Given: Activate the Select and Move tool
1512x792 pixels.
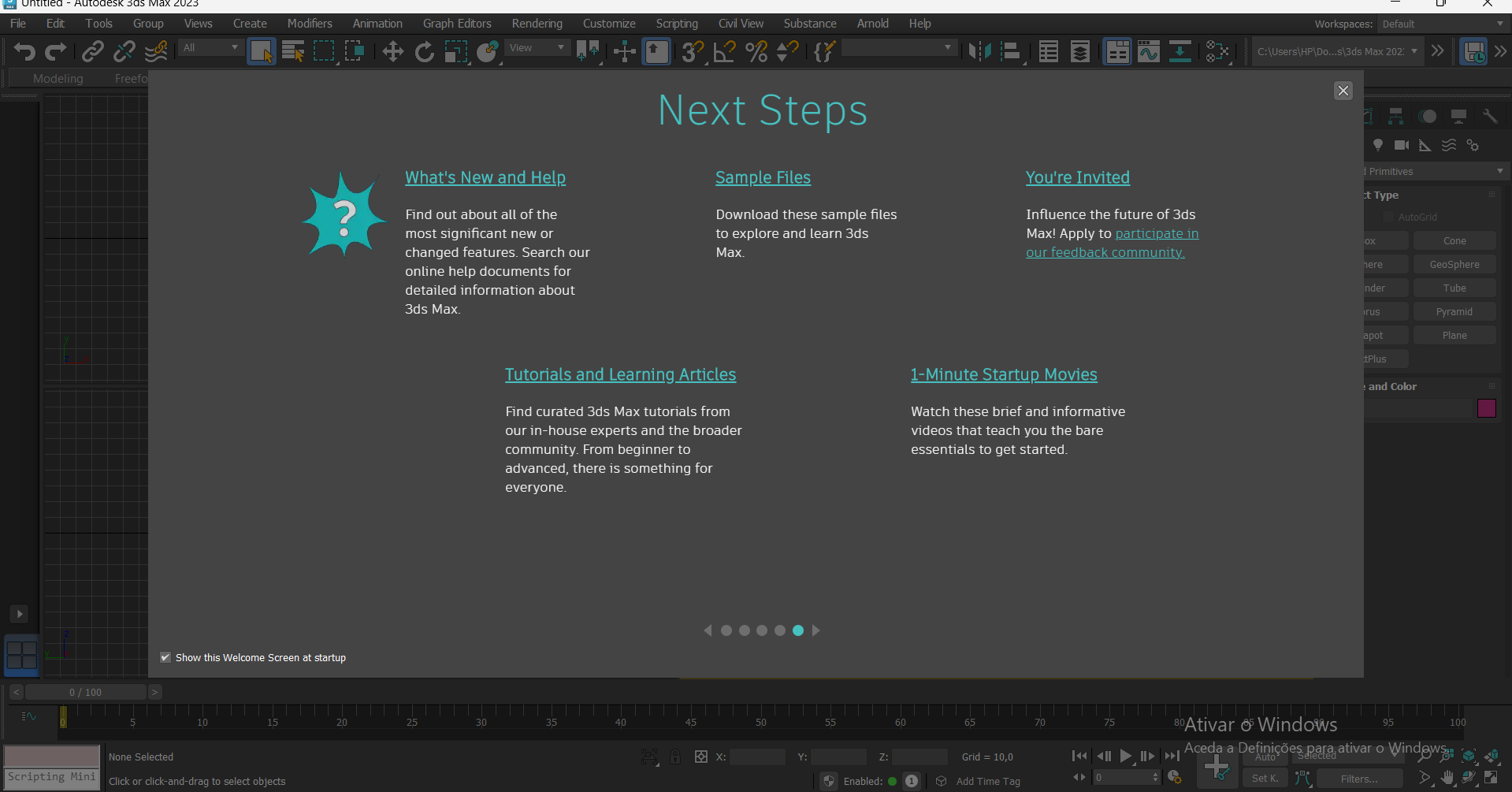Looking at the screenshot, I should tap(392, 52).
